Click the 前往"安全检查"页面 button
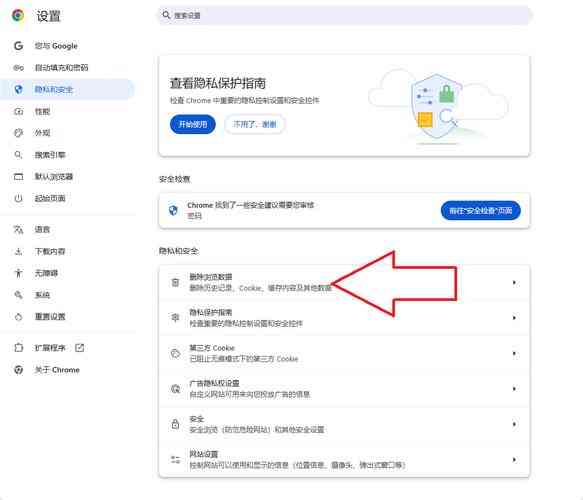Image resolution: width=583 pixels, height=500 pixels. click(x=480, y=211)
